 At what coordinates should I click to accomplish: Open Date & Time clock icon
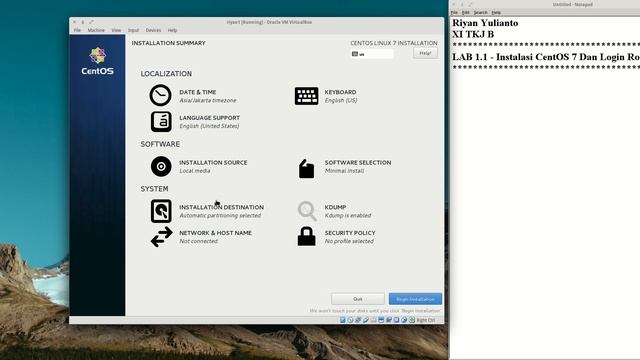tap(160, 95)
